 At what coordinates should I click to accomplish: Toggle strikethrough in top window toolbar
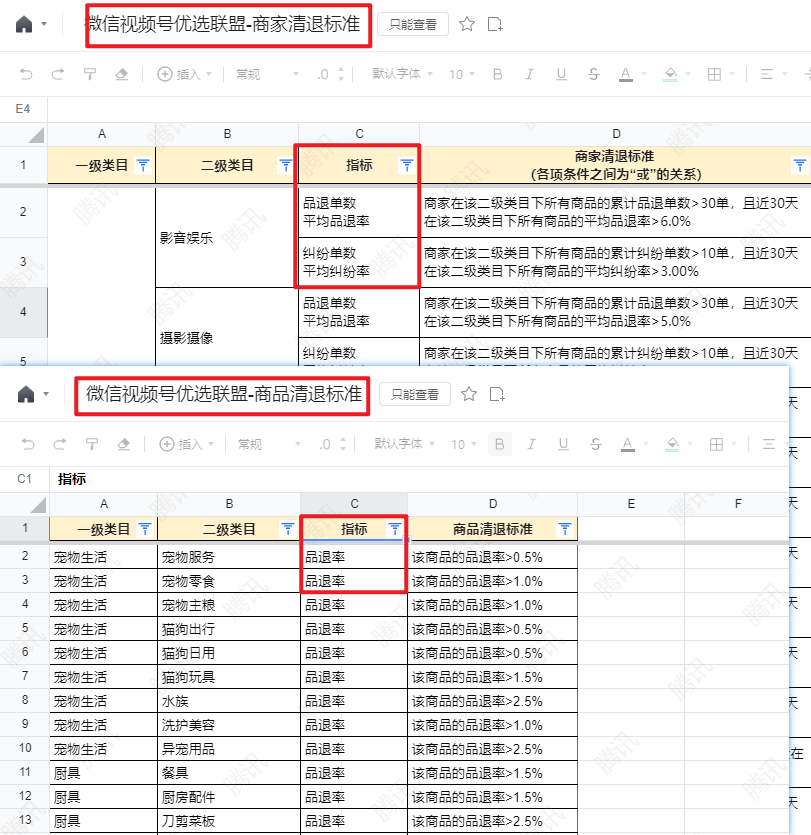(x=594, y=74)
